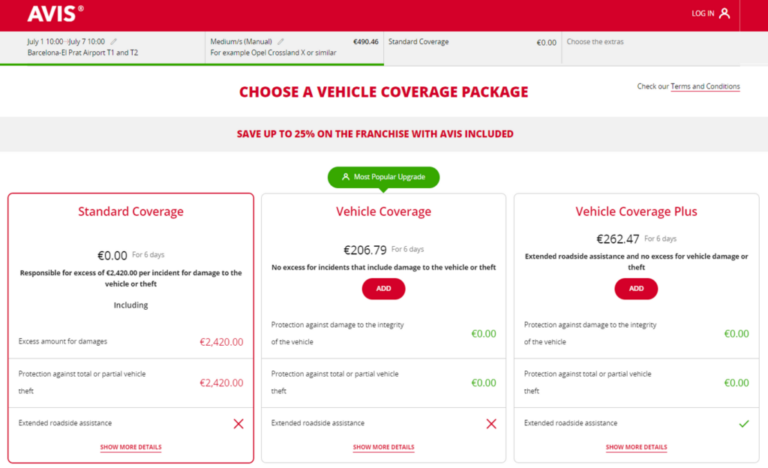Screen dimensions: 768x468
Task: Click the user profile icon
Action: click(x=725, y=13)
